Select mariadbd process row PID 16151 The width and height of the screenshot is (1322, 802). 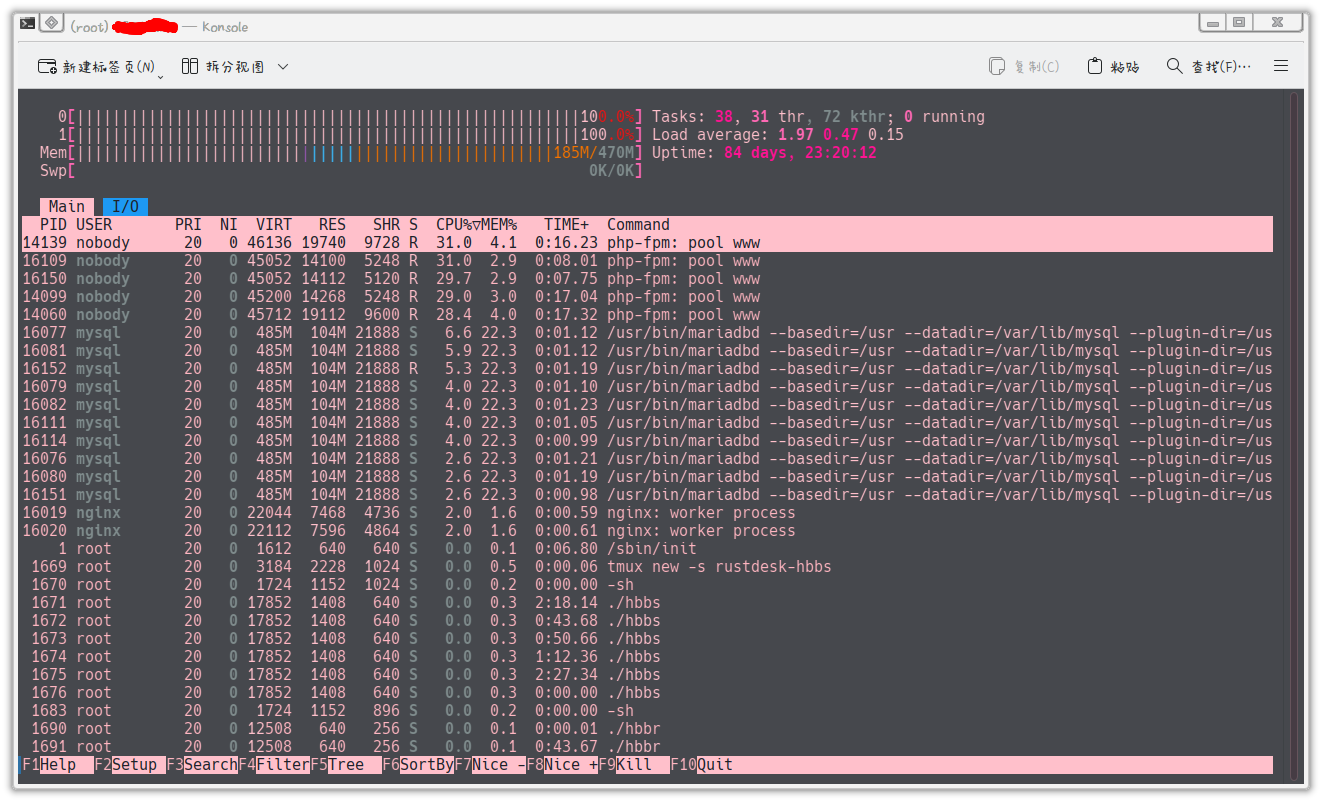pyautogui.click(x=647, y=494)
